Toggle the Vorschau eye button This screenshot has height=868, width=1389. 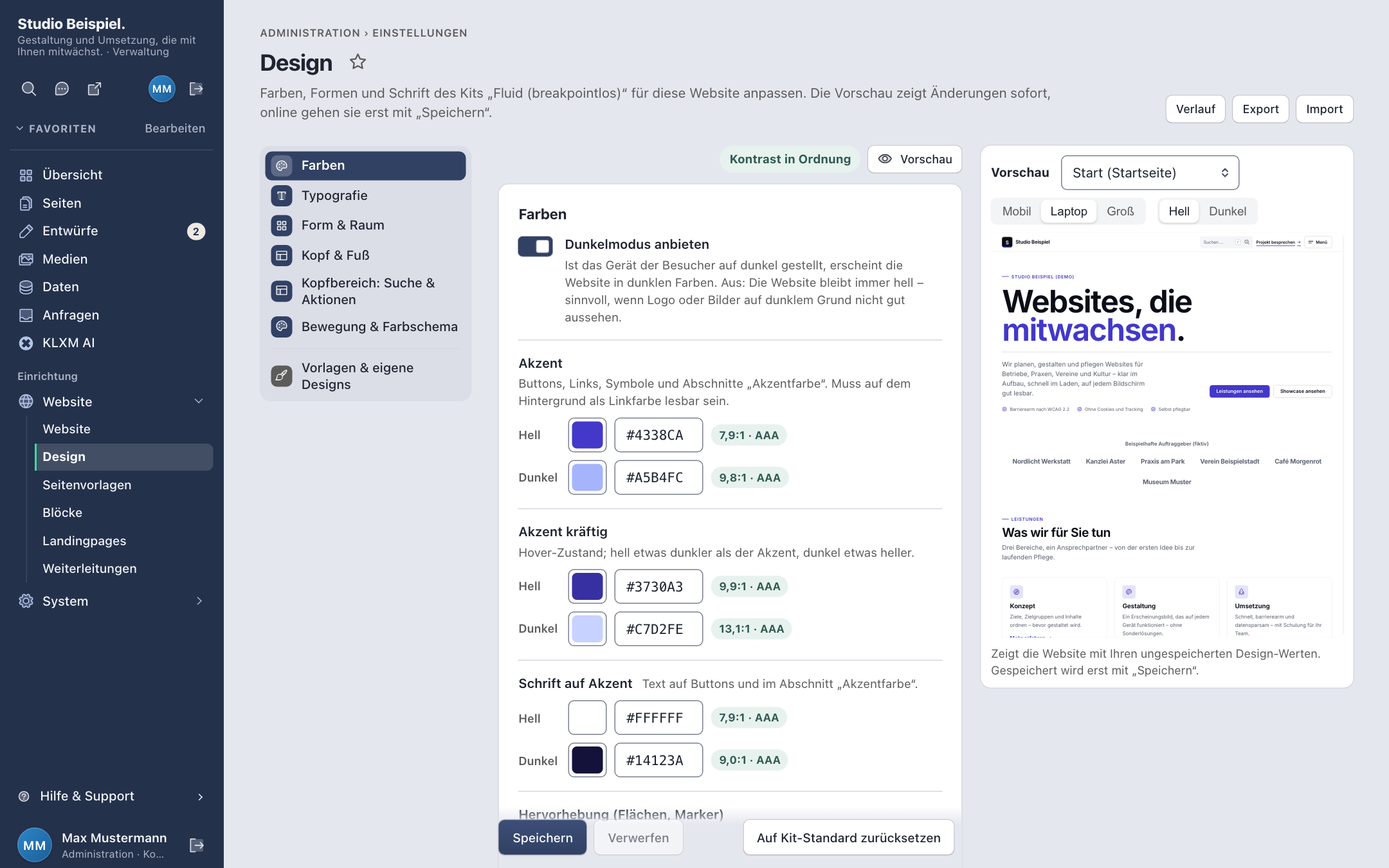(x=914, y=159)
